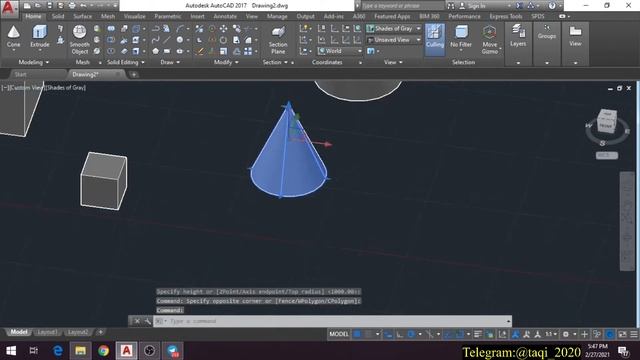The image size is (640, 360).
Task: Open the Help question mark icon
Action: (552, 6)
